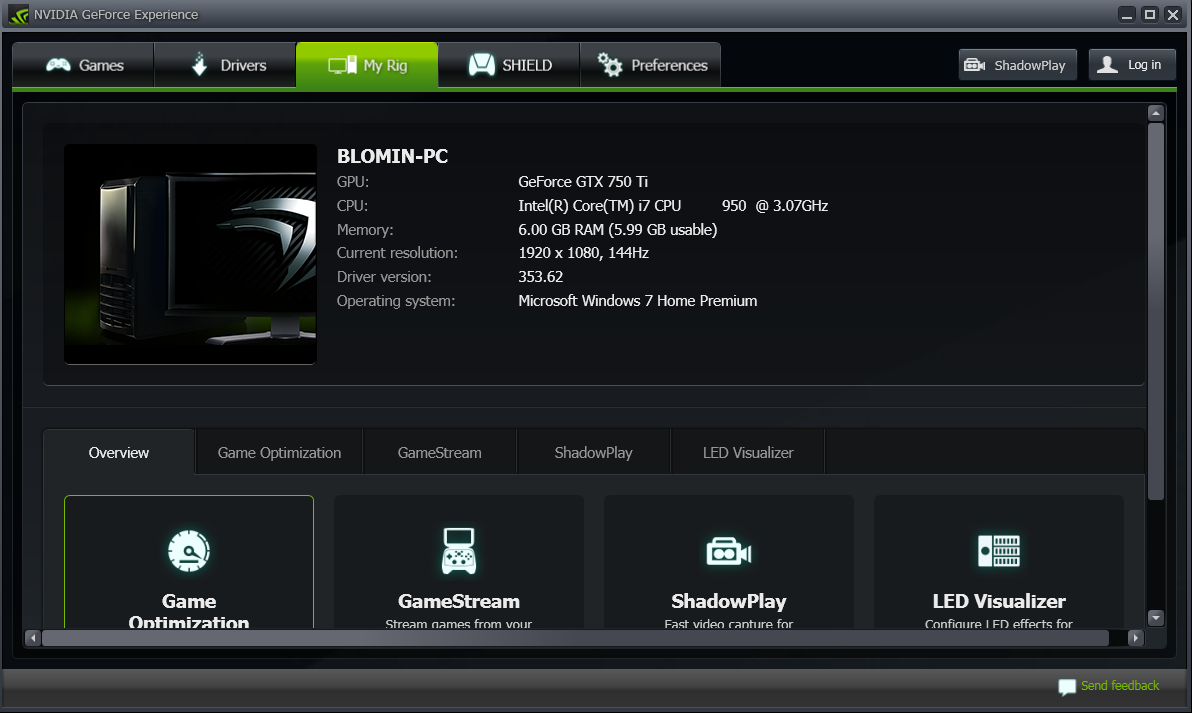Click the Game Optimization gauge icon
The image size is (1192, 713).
click(x=189, y=551)
